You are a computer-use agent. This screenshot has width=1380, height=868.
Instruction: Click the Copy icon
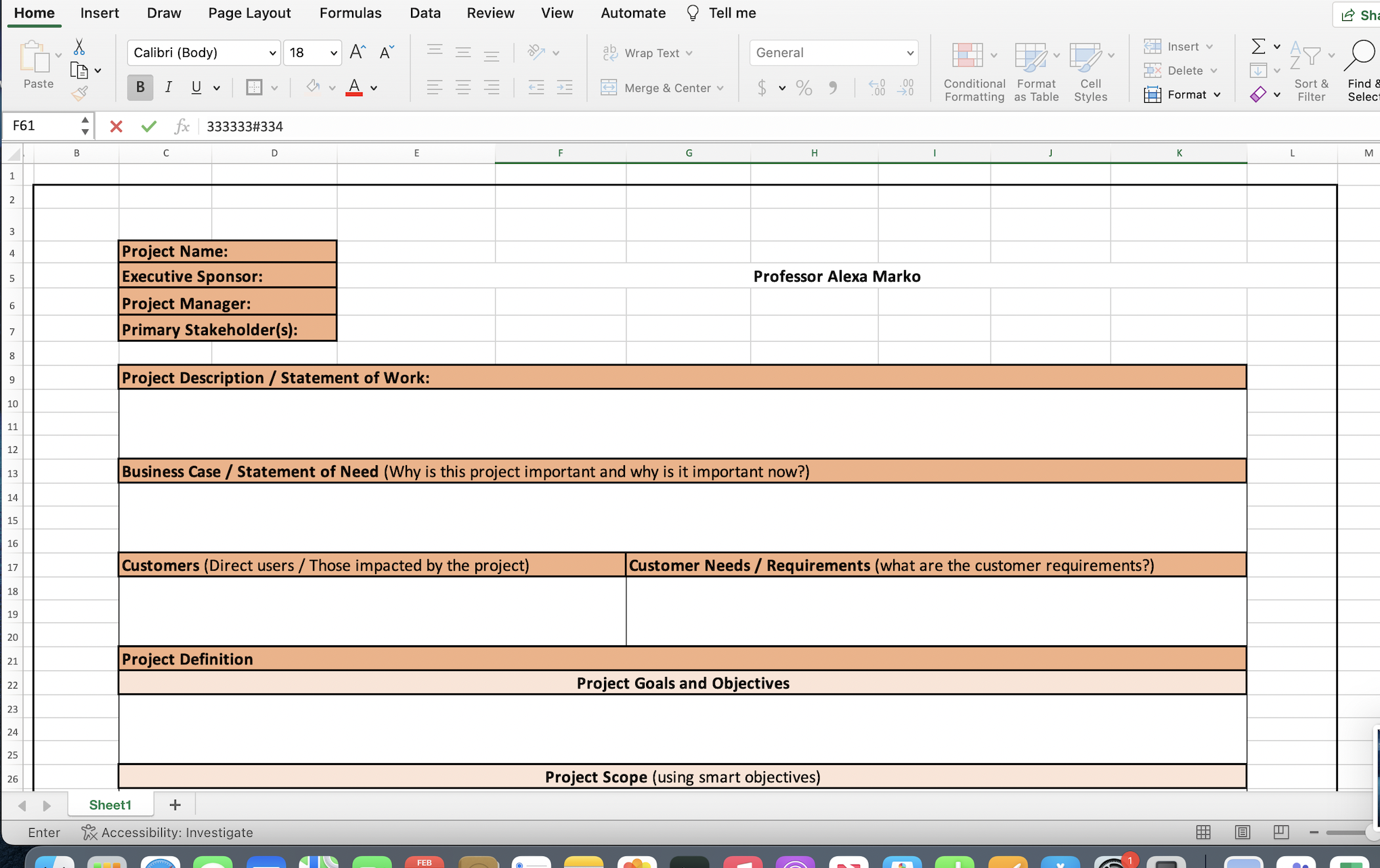(79, 70)
